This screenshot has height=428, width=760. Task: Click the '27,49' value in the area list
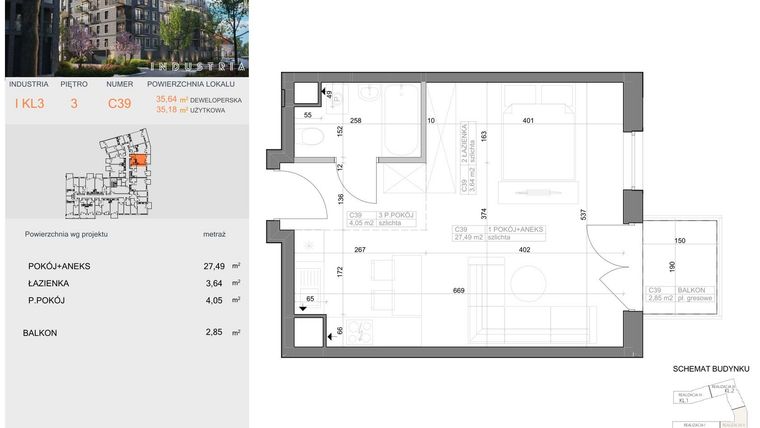click(x=214, y=266)
